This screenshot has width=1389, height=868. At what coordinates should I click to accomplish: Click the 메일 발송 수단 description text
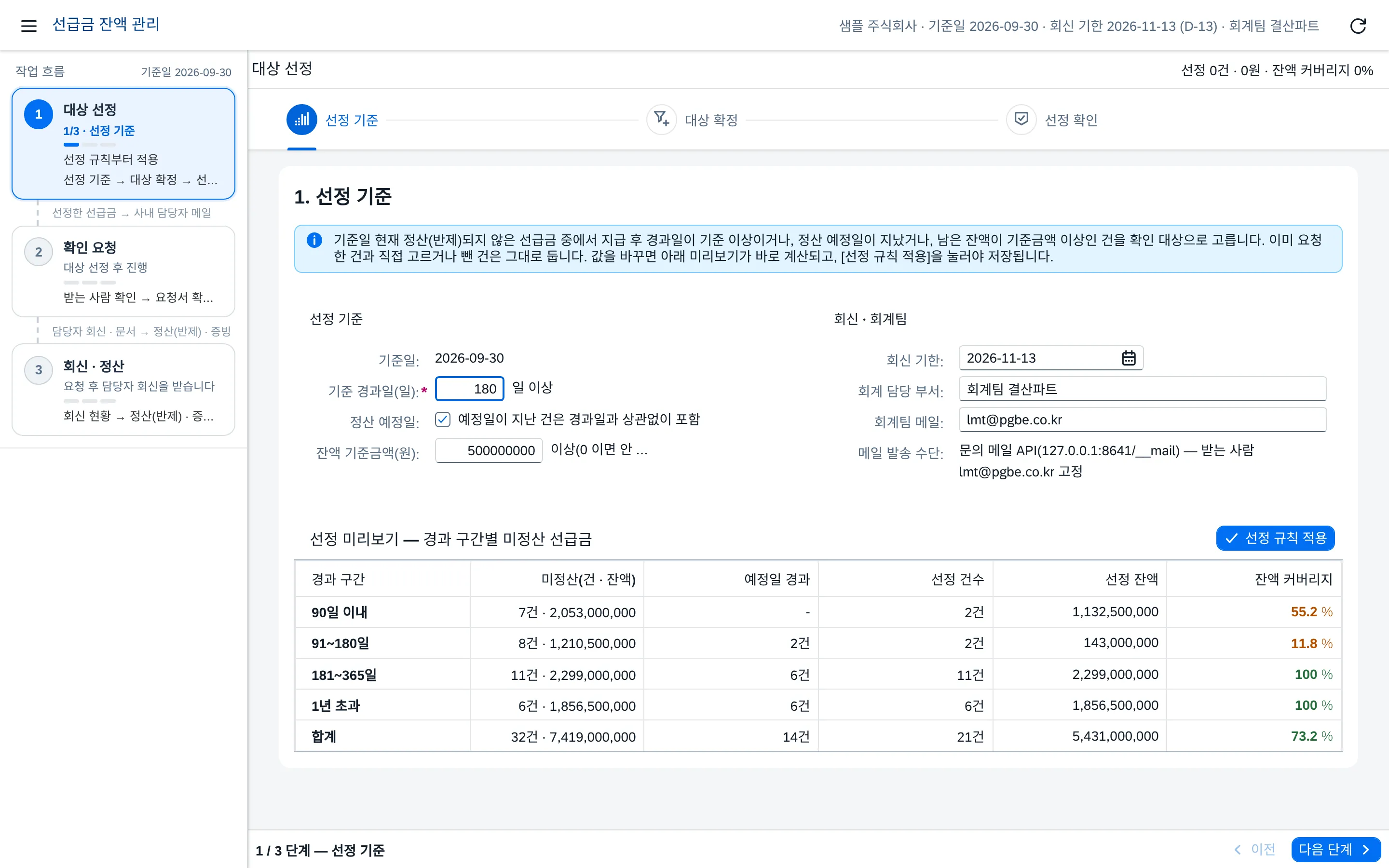point(1106,461)
